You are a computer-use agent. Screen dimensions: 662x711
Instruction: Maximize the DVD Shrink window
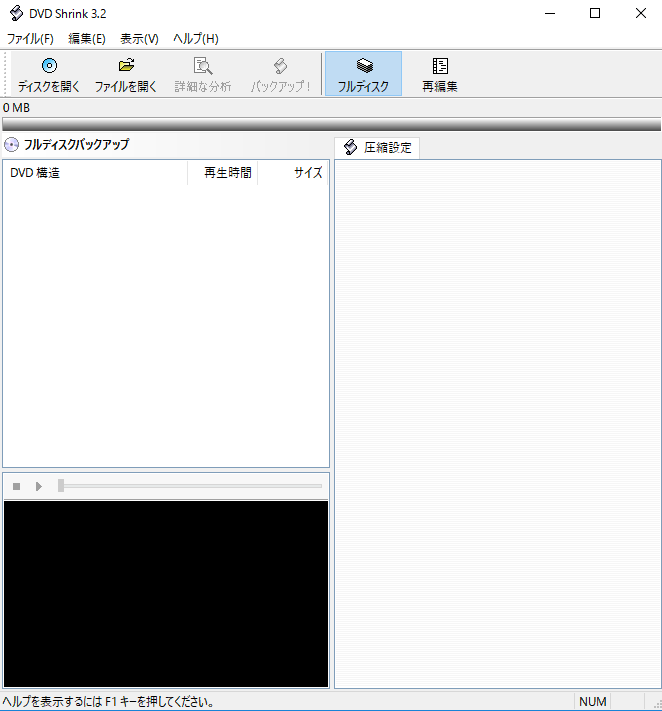(595, 13)
